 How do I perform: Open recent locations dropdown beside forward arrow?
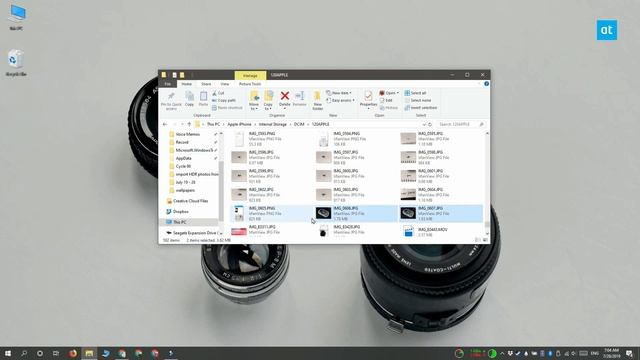(x=182, y=124)
